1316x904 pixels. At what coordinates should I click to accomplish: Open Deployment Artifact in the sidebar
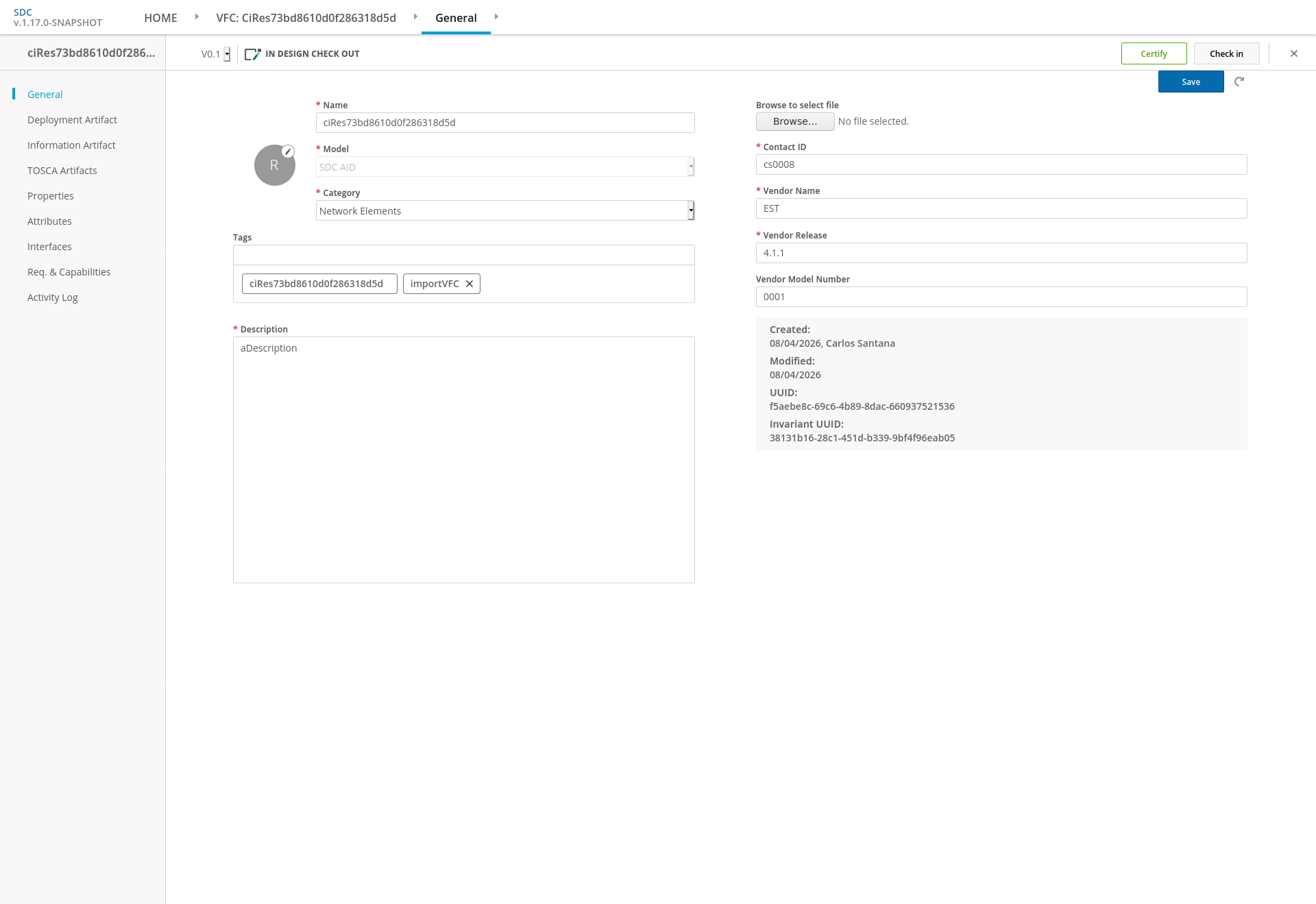[72, 120]
